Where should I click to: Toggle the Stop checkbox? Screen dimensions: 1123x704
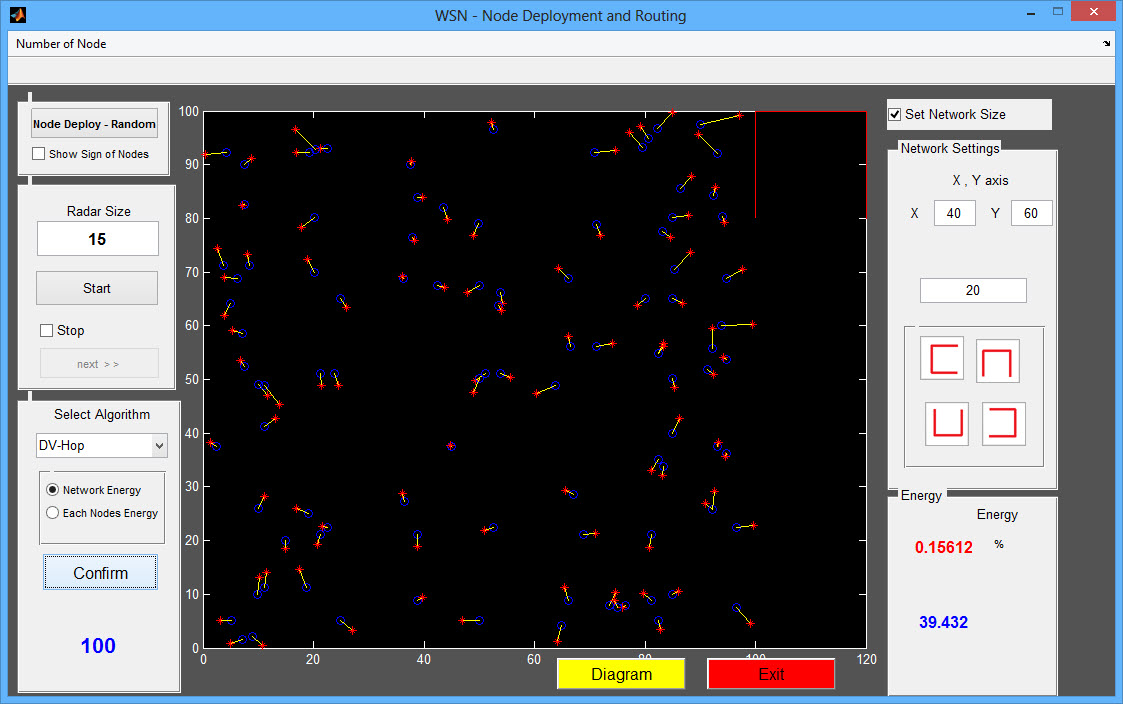pyautogui.click(x=47, y=330)
